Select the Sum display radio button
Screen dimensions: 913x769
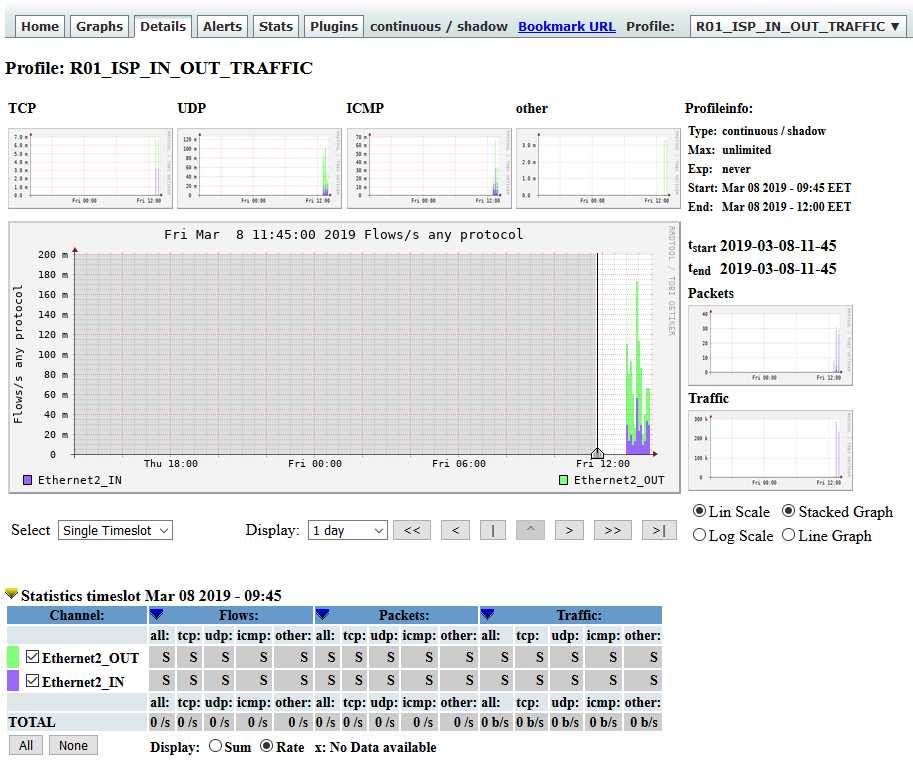pyautogui.click(x=215, y=746)
